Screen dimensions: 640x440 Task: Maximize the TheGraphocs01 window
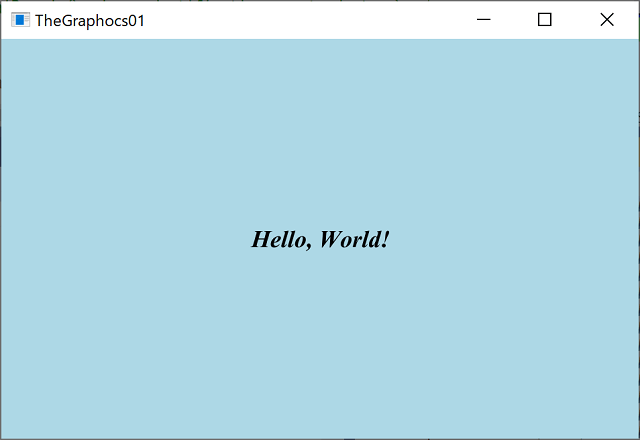(544, 20)
